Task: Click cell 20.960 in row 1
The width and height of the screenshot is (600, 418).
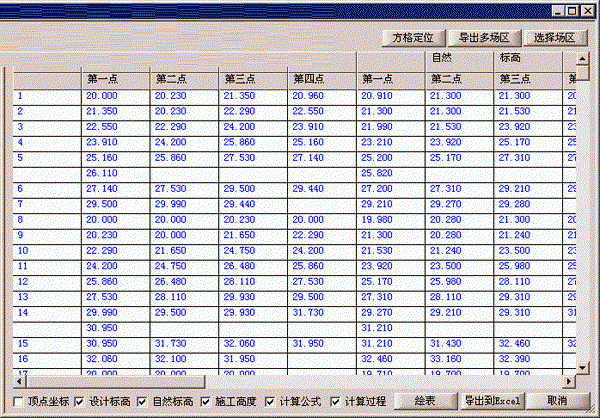Action: coord(322,96)
